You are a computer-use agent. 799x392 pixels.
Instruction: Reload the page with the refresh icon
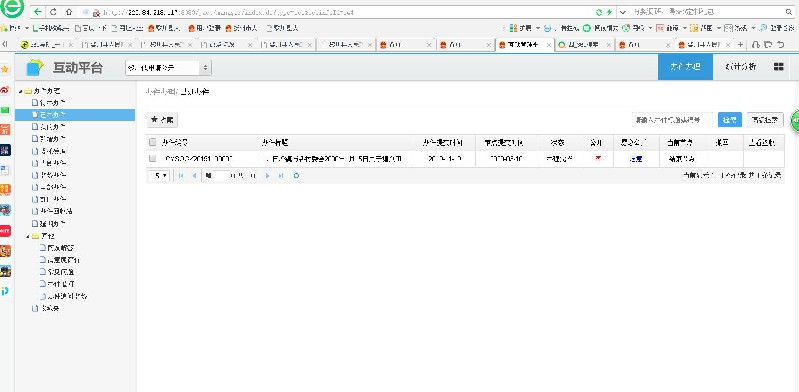[x=54, y=12]
